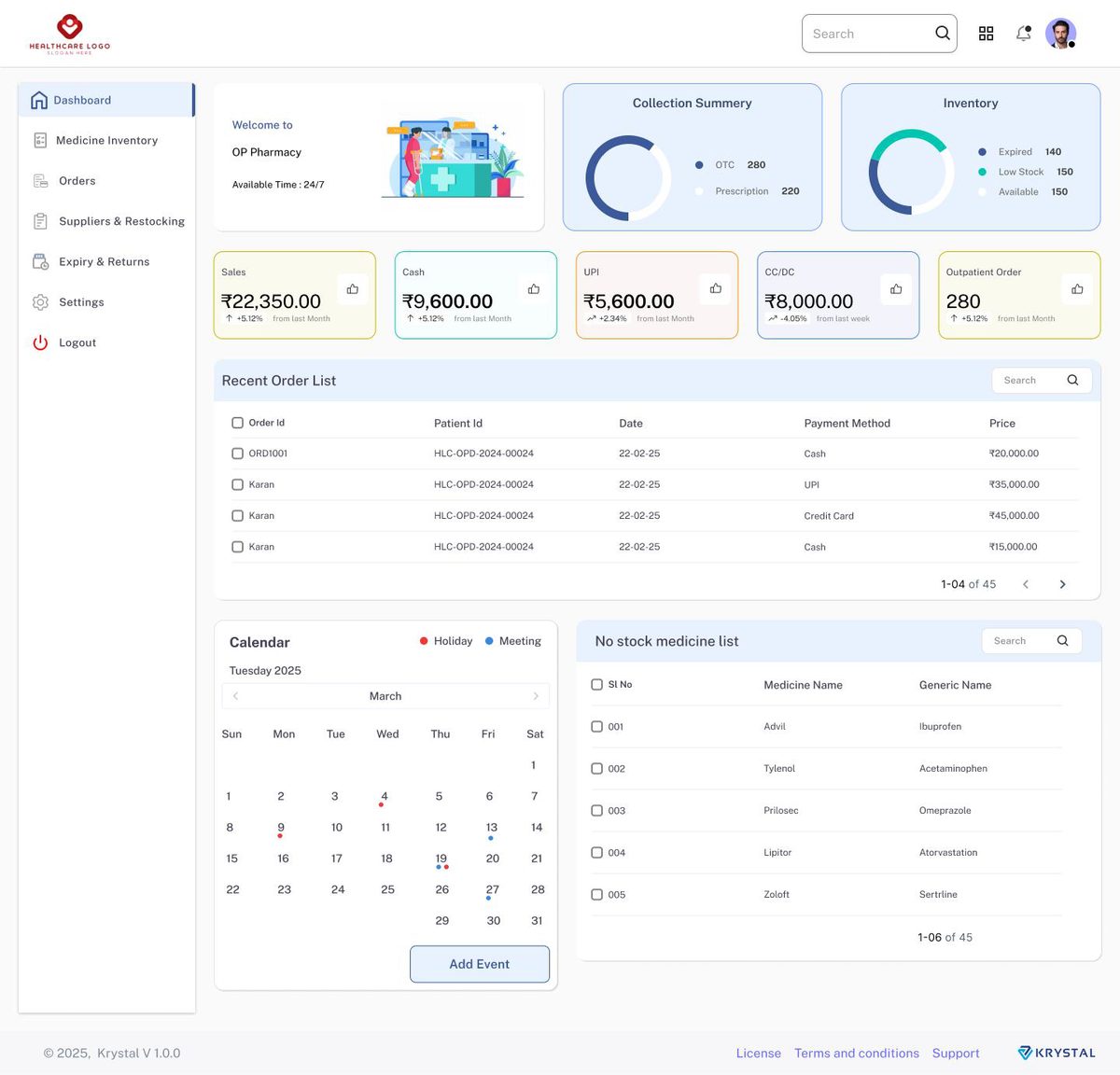The width and height of the screenshot is (1120, 1075).
Task: Open Terms and conditions link
Action: 857,1054
